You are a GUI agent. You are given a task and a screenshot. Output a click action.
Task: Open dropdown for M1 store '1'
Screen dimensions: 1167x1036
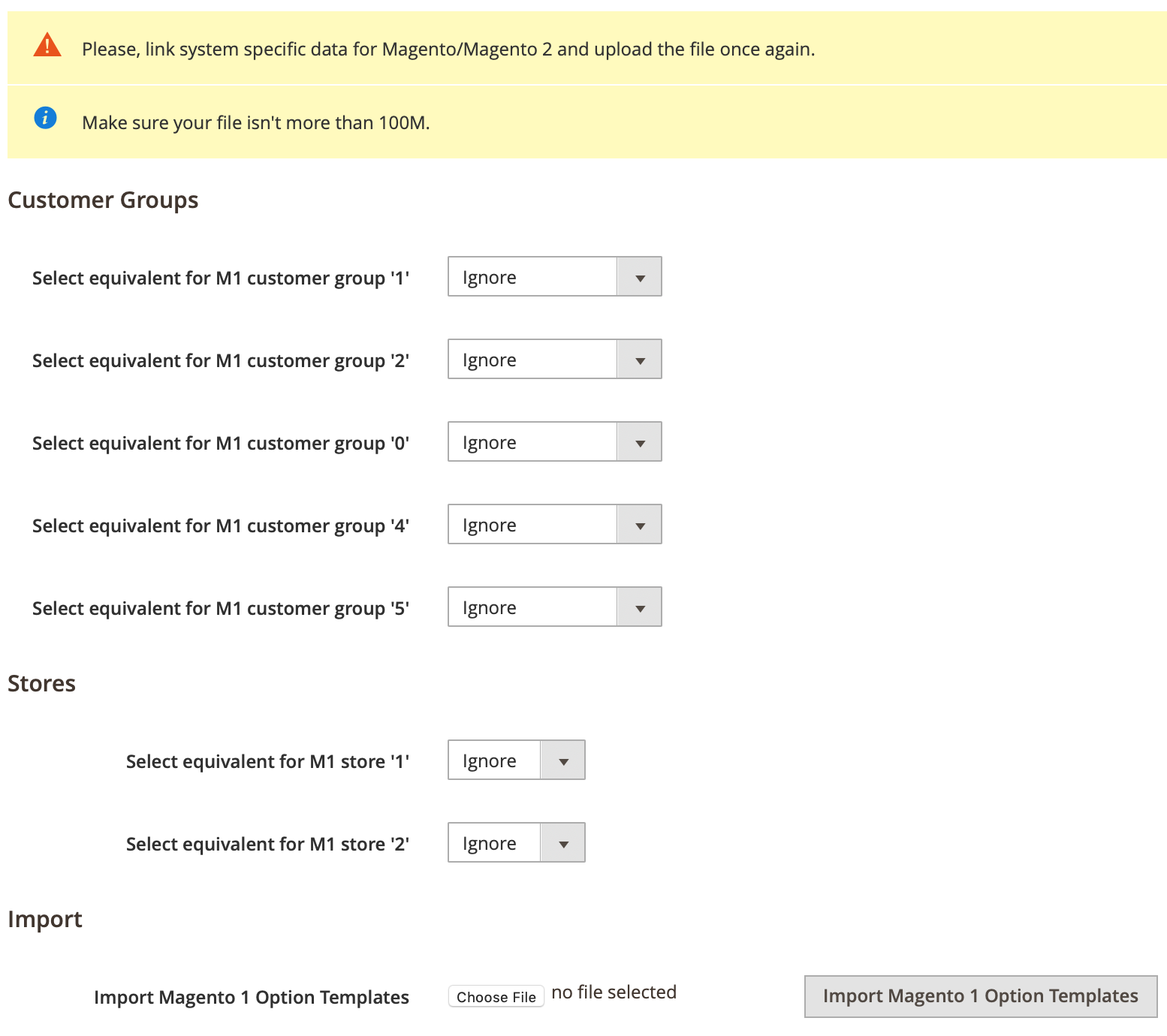517,760
